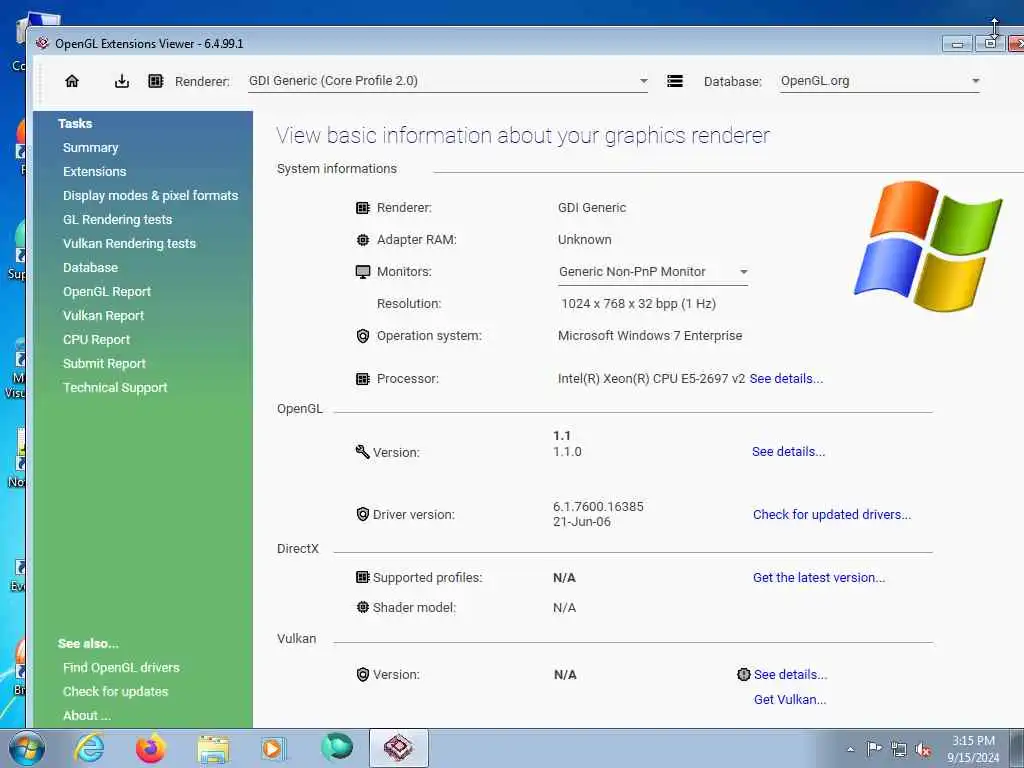Open GL Rendering tests
Viewport: 1024px width, 768px height.
[x=118, y=219]
